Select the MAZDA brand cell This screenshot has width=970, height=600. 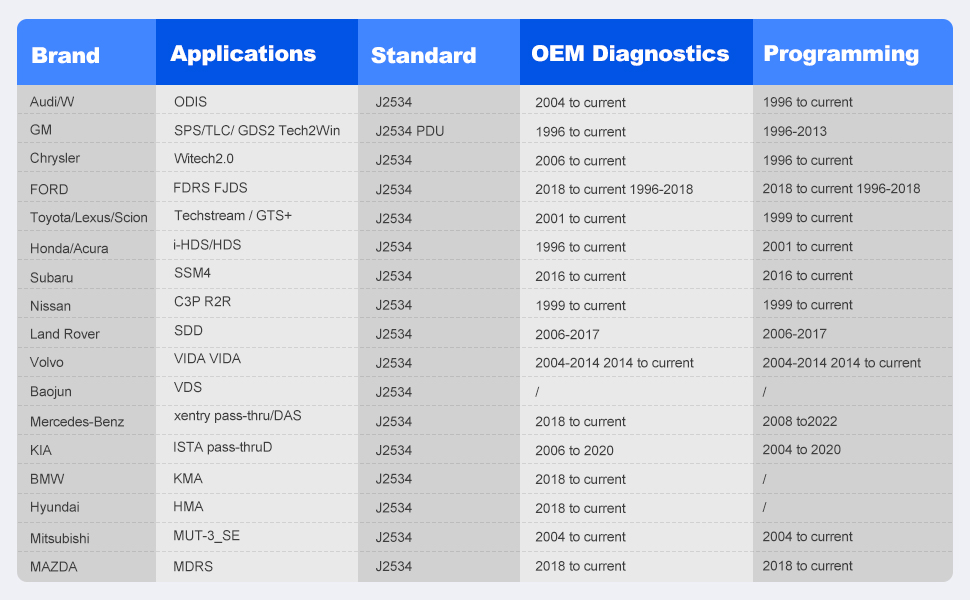click(55, 567)
